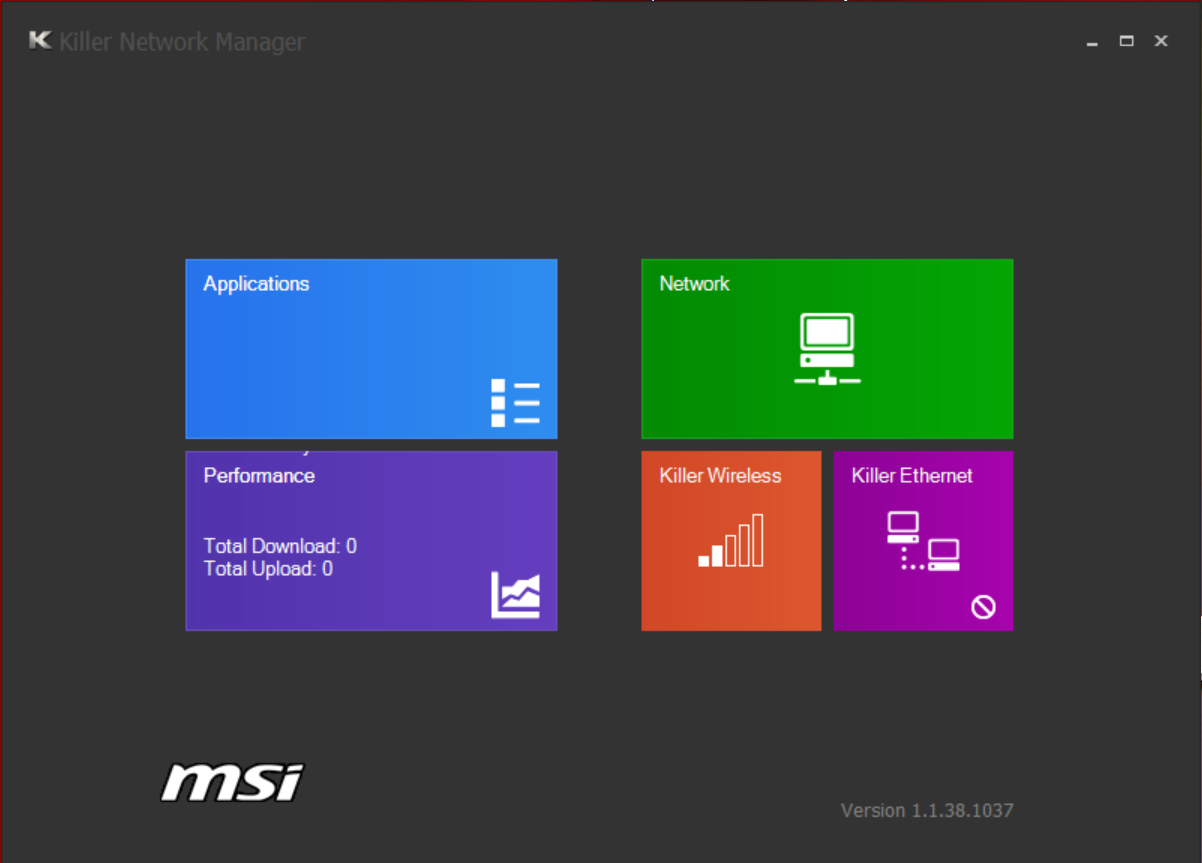
Task: Open the Performance tile
Action: click(371, 541)
